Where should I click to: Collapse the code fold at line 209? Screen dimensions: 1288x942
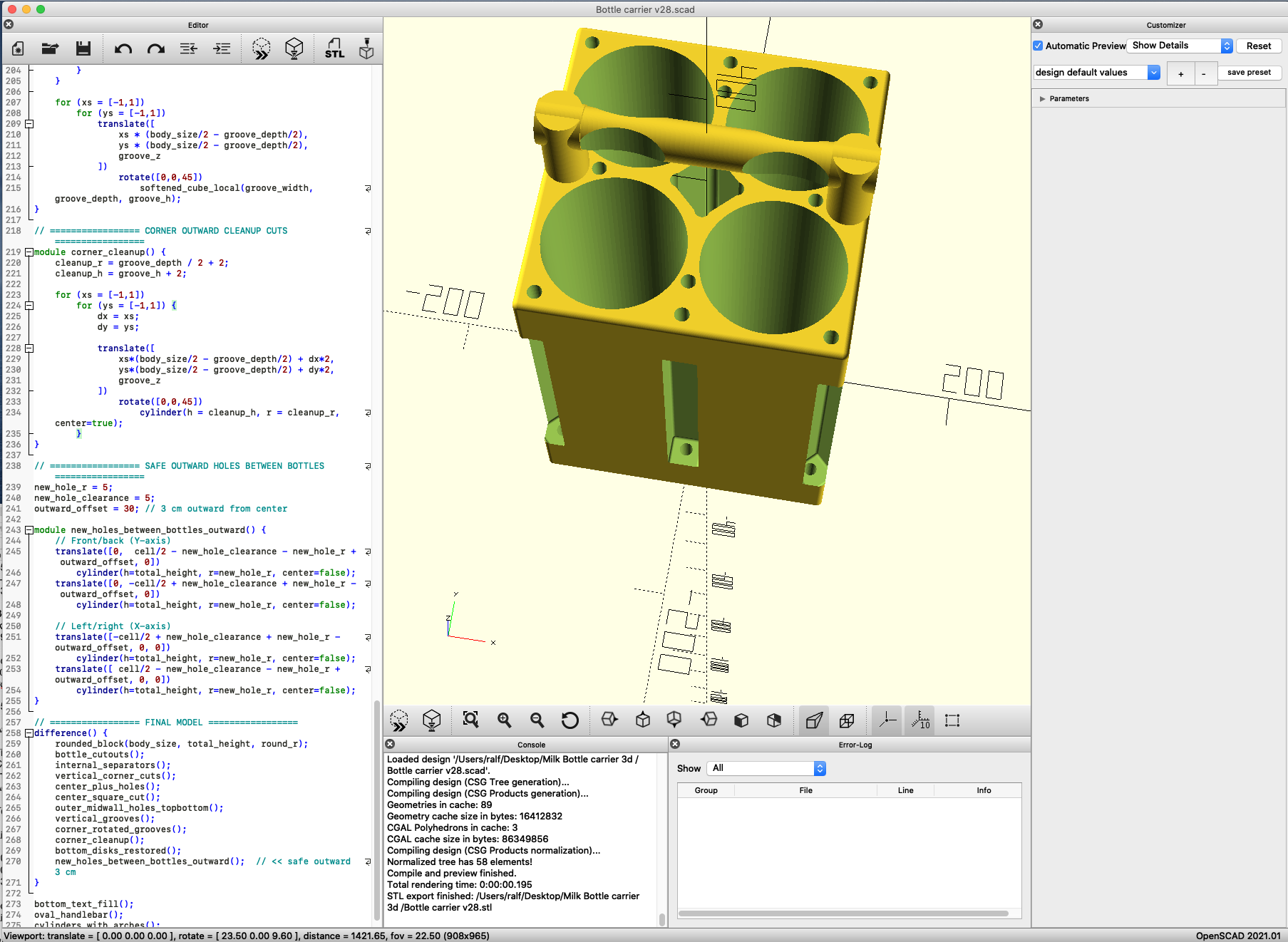tap(29, 124)
